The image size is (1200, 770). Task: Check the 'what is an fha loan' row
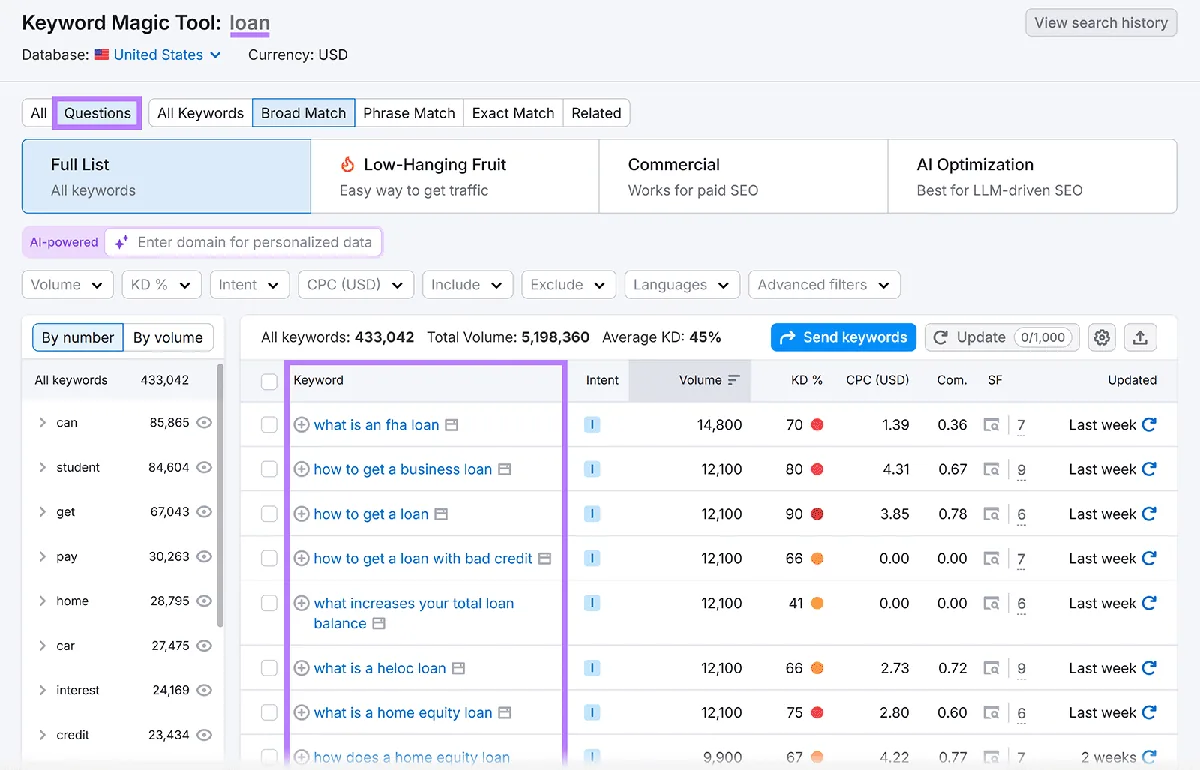tap(269, 425)
